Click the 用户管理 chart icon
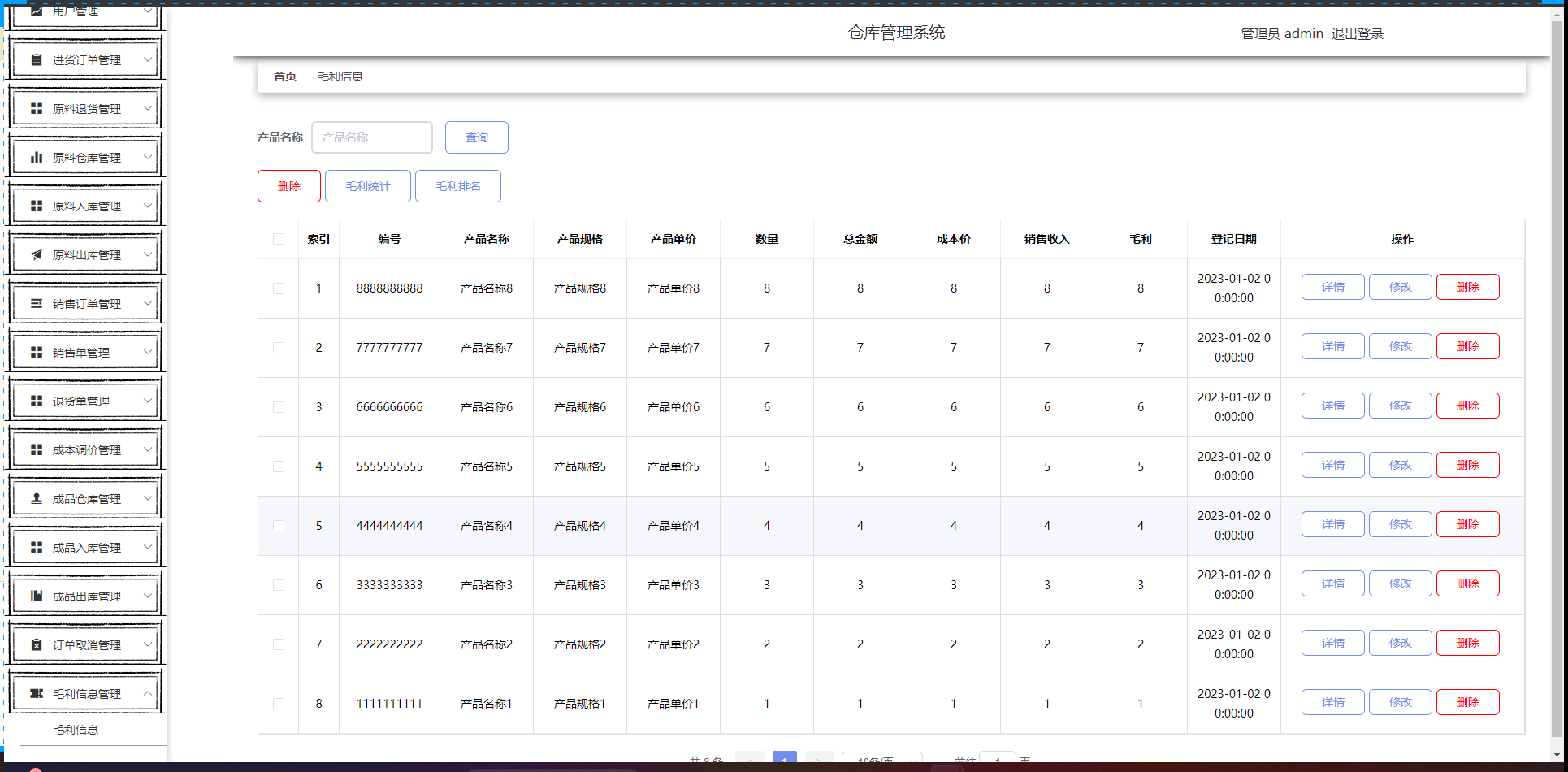The height and width of the screenshot is (772, 1568). tap(37, 11)
